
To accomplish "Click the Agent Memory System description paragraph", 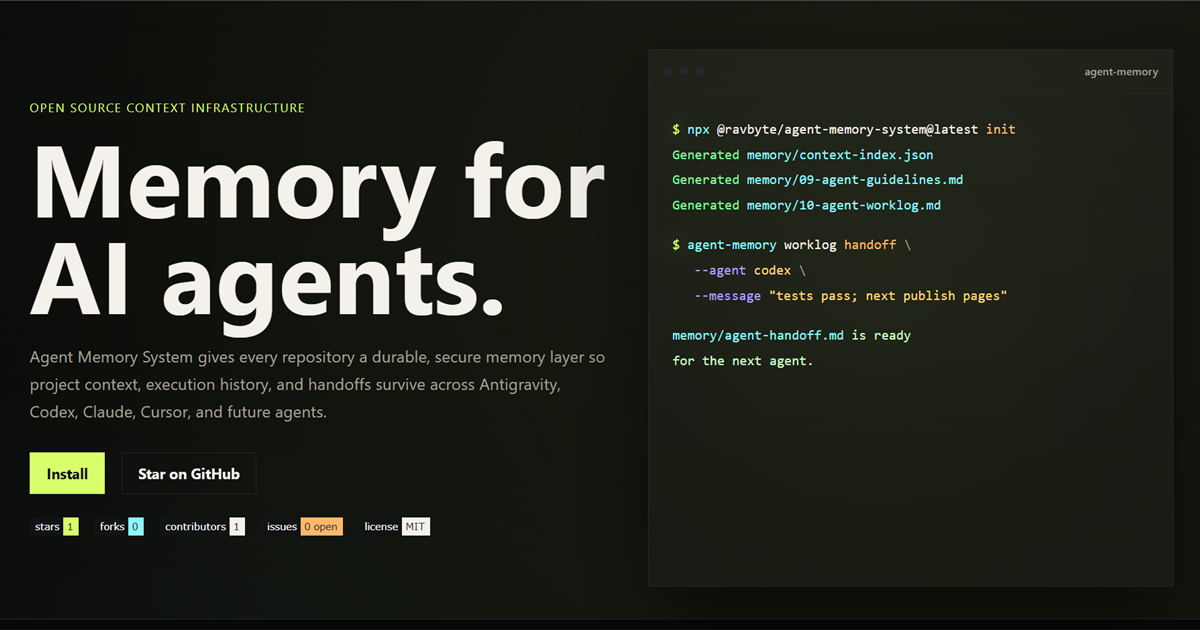I will click(317, 384).
